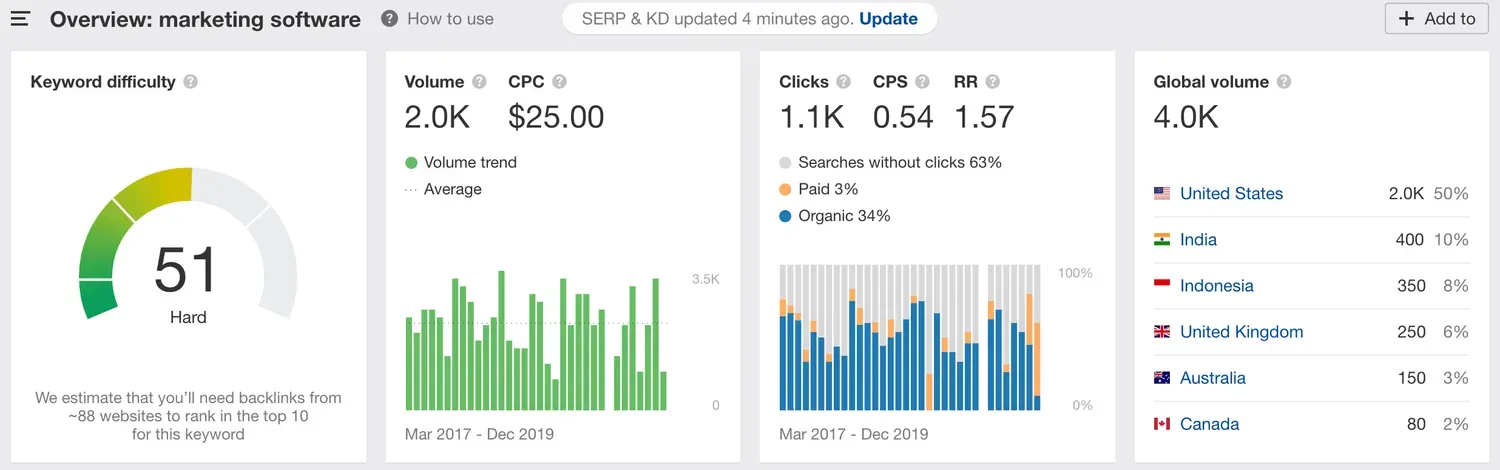Open the How to use guide
Screen dimensions: 1500x470
click(x=438, y=19)
